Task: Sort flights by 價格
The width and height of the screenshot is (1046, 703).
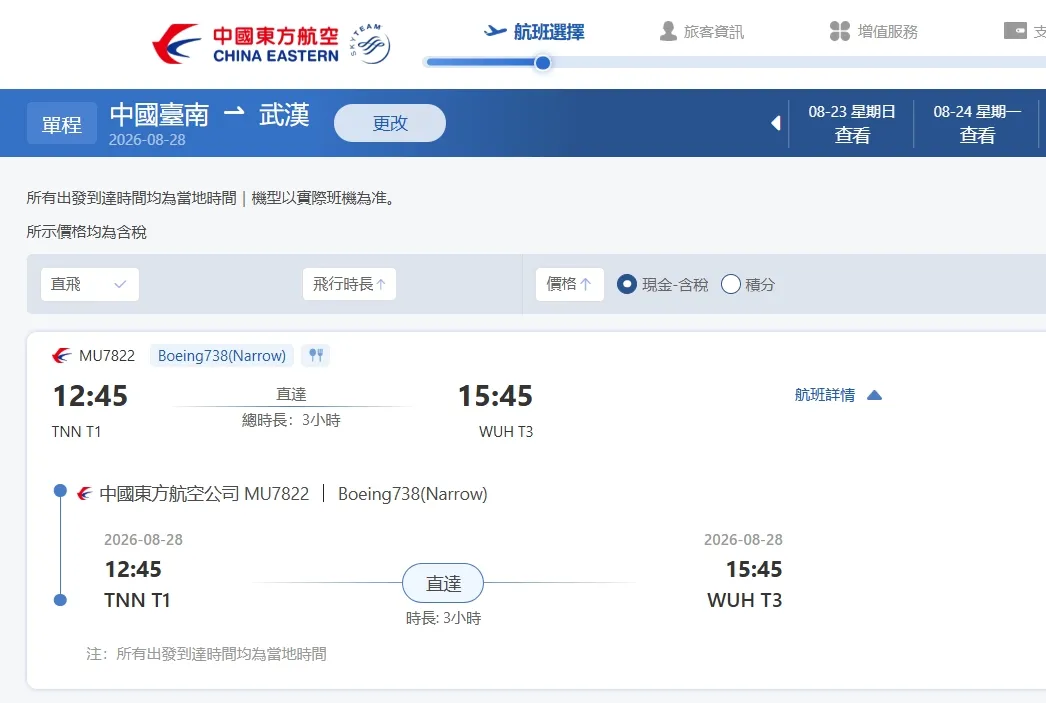Action: [x=570, y=284]
